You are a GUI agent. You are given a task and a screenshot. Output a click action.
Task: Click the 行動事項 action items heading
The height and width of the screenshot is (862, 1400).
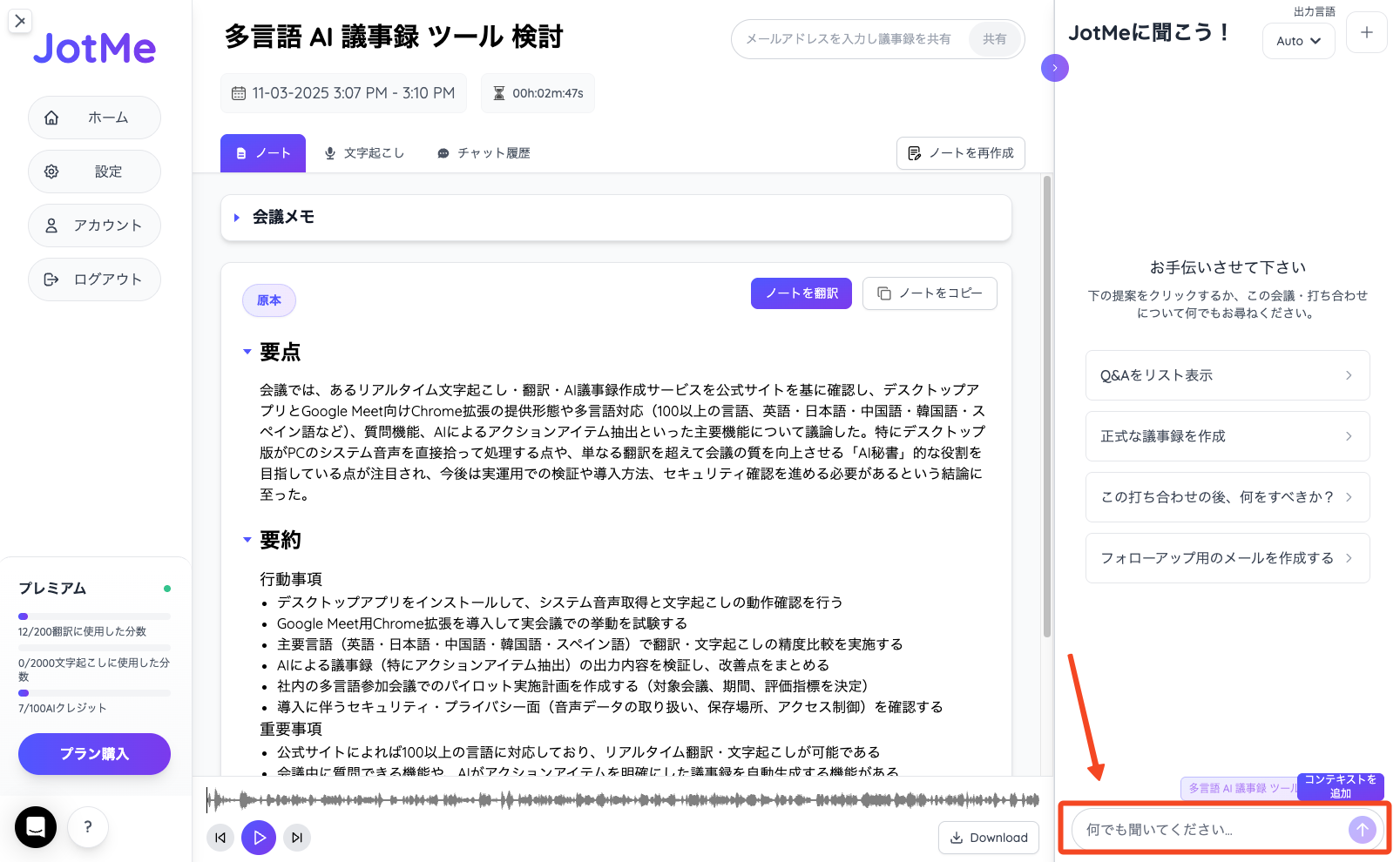tap(291, 579)
